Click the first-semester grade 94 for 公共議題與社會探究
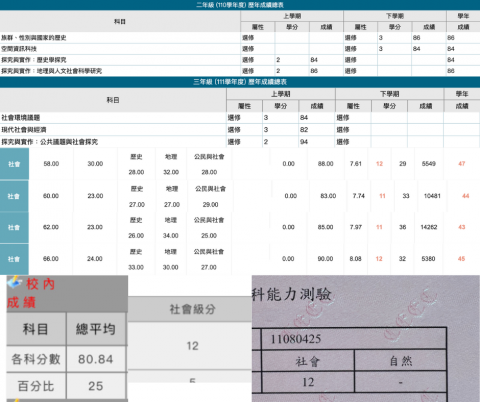This screenshot has height=402, width=480. [304, 142]
